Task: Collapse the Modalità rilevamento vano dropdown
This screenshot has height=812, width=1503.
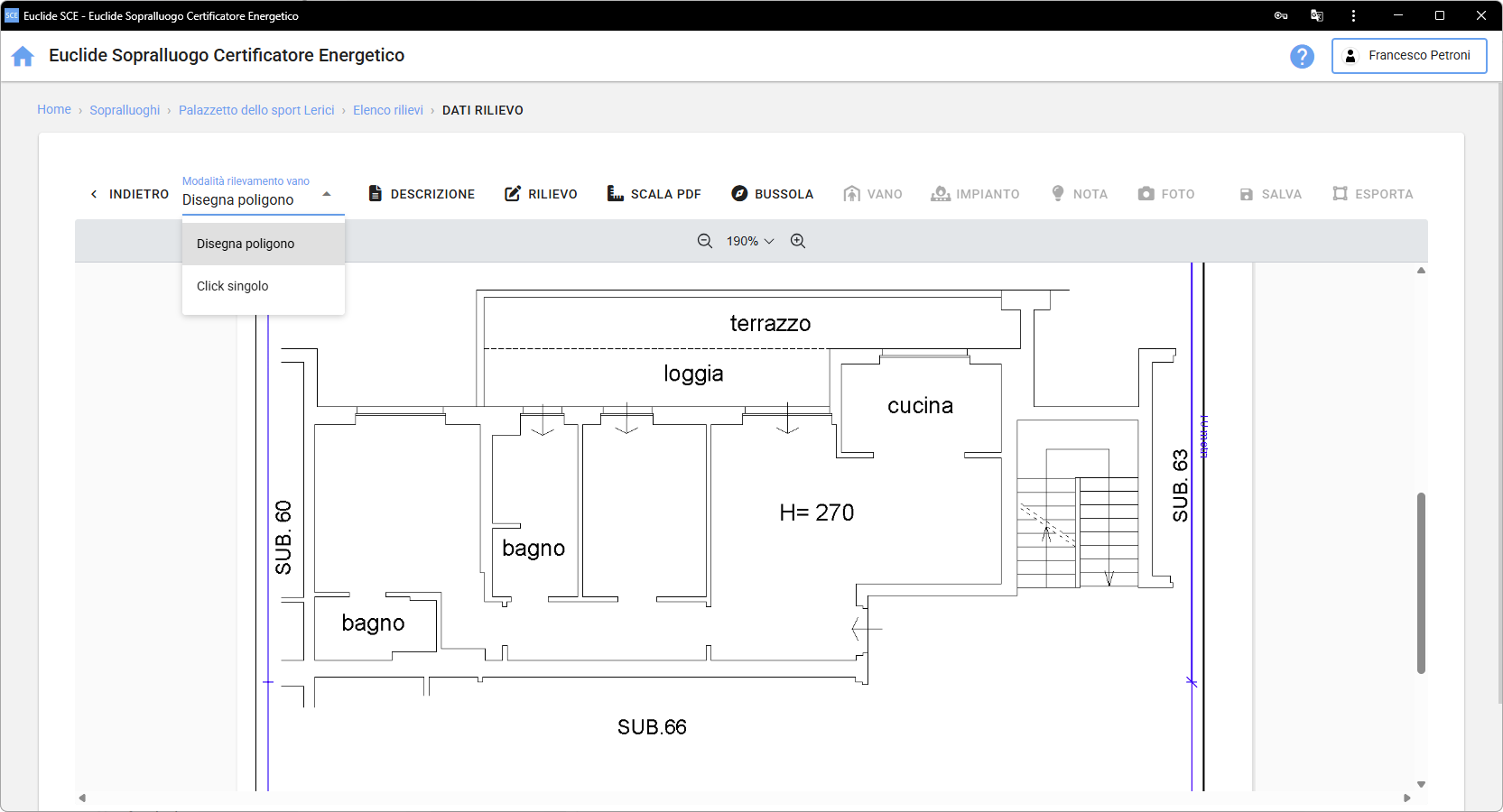Action: 327,194
